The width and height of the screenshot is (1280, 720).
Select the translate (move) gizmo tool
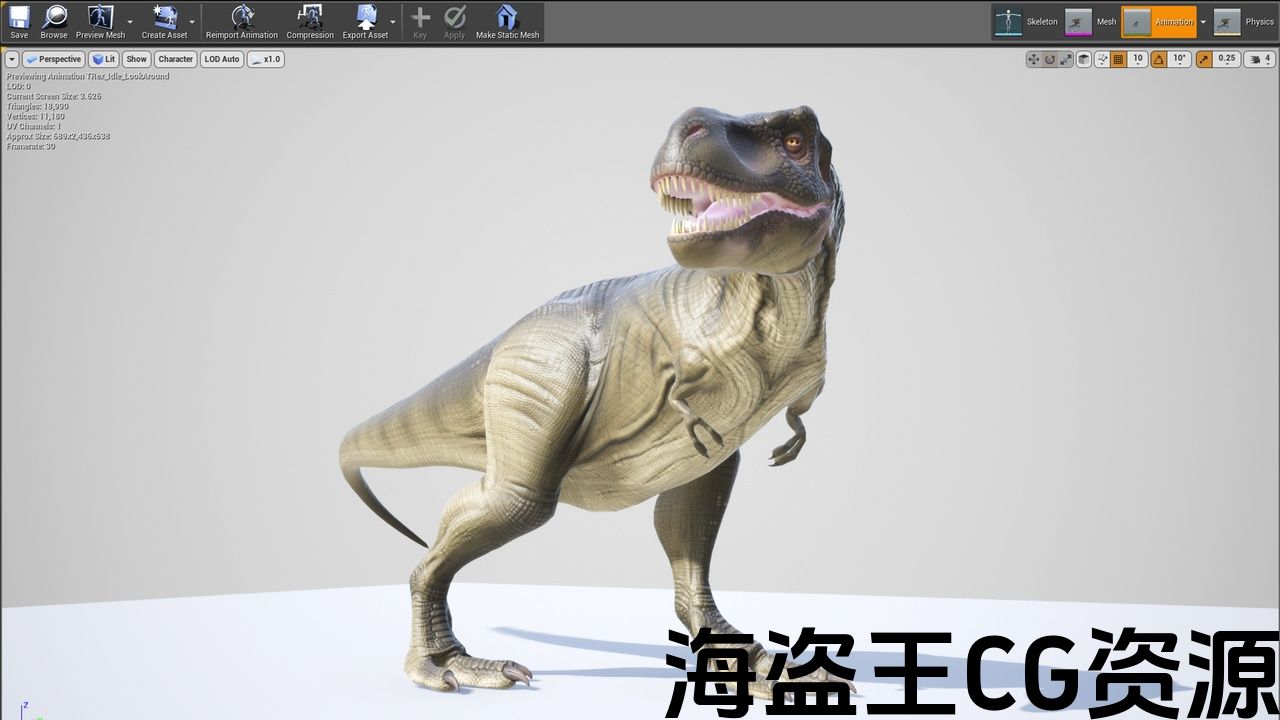coord(1034,59)
